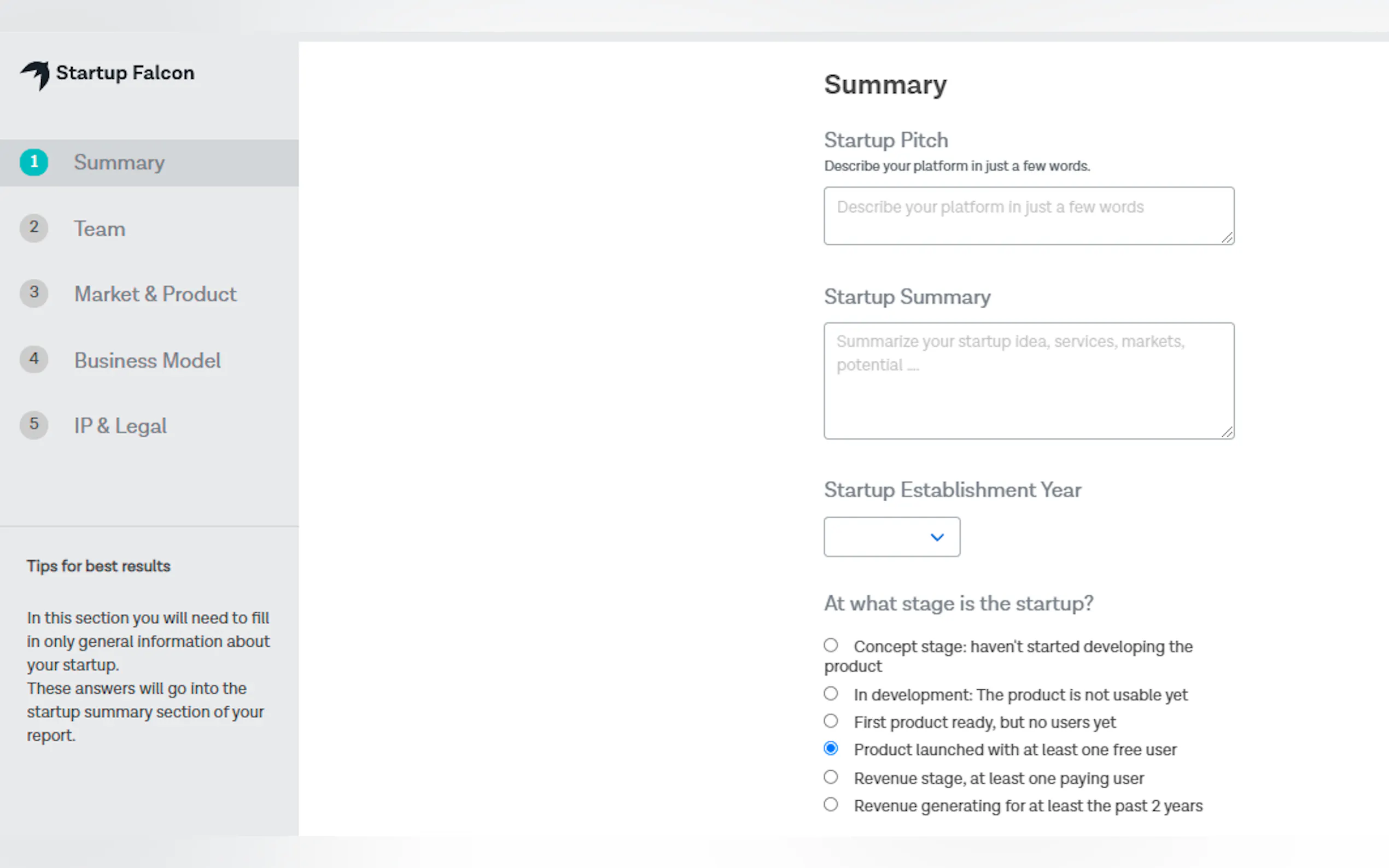Pick First product ready, no users yet
The image size is (1389, 868).
(x=830, y=721)
